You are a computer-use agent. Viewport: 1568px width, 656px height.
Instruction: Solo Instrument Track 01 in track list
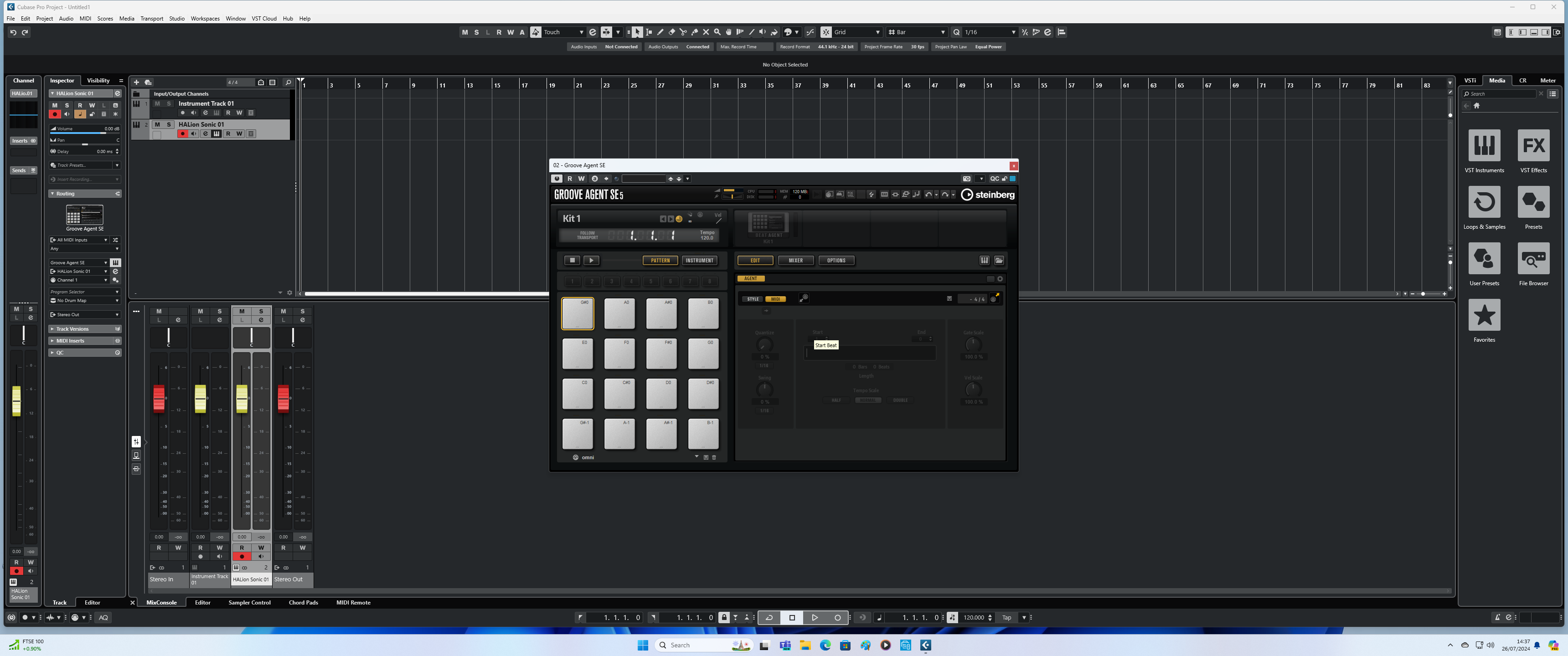point(169,103)
